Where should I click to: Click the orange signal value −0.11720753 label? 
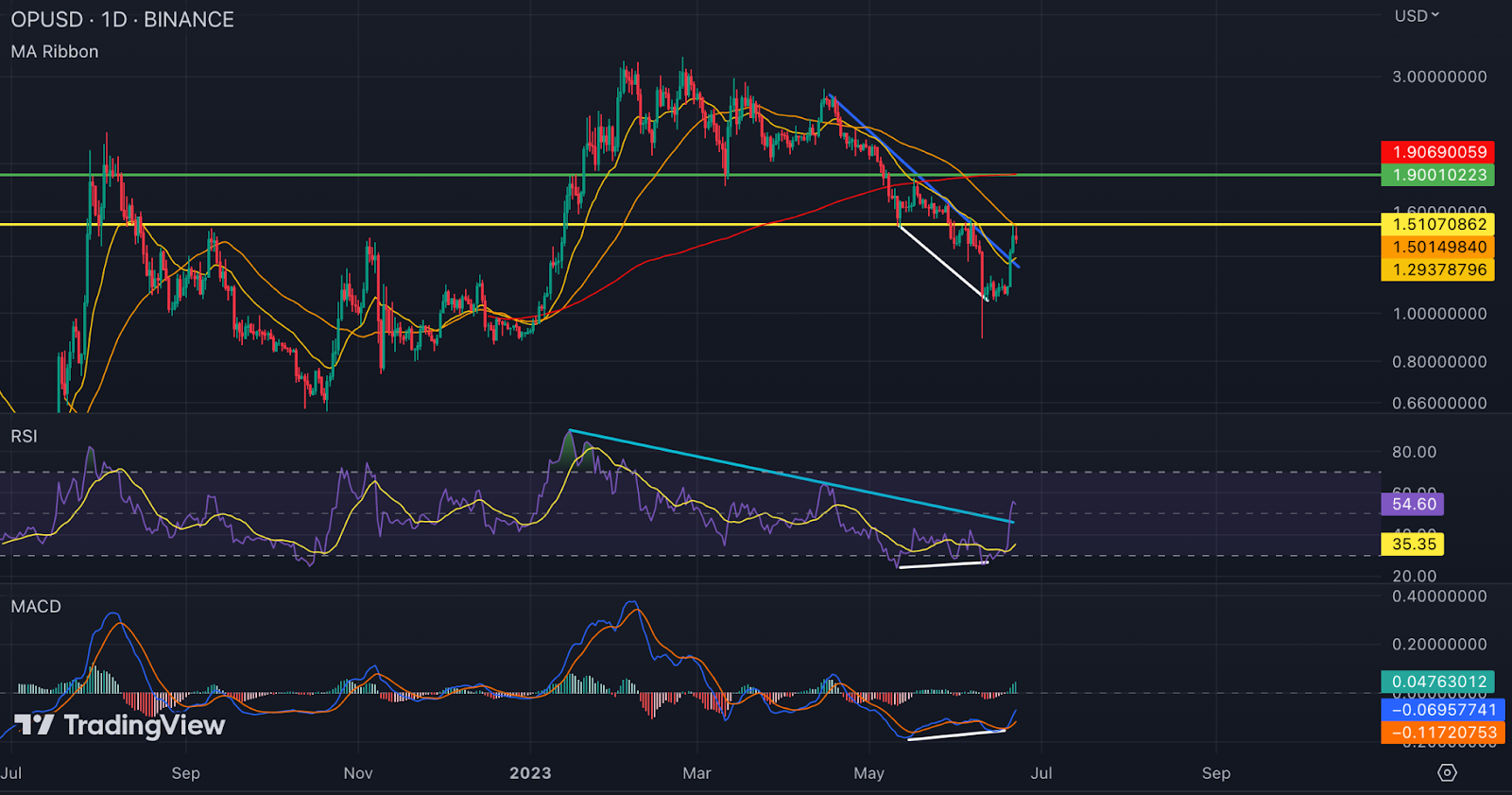(x=1443, y=732)
